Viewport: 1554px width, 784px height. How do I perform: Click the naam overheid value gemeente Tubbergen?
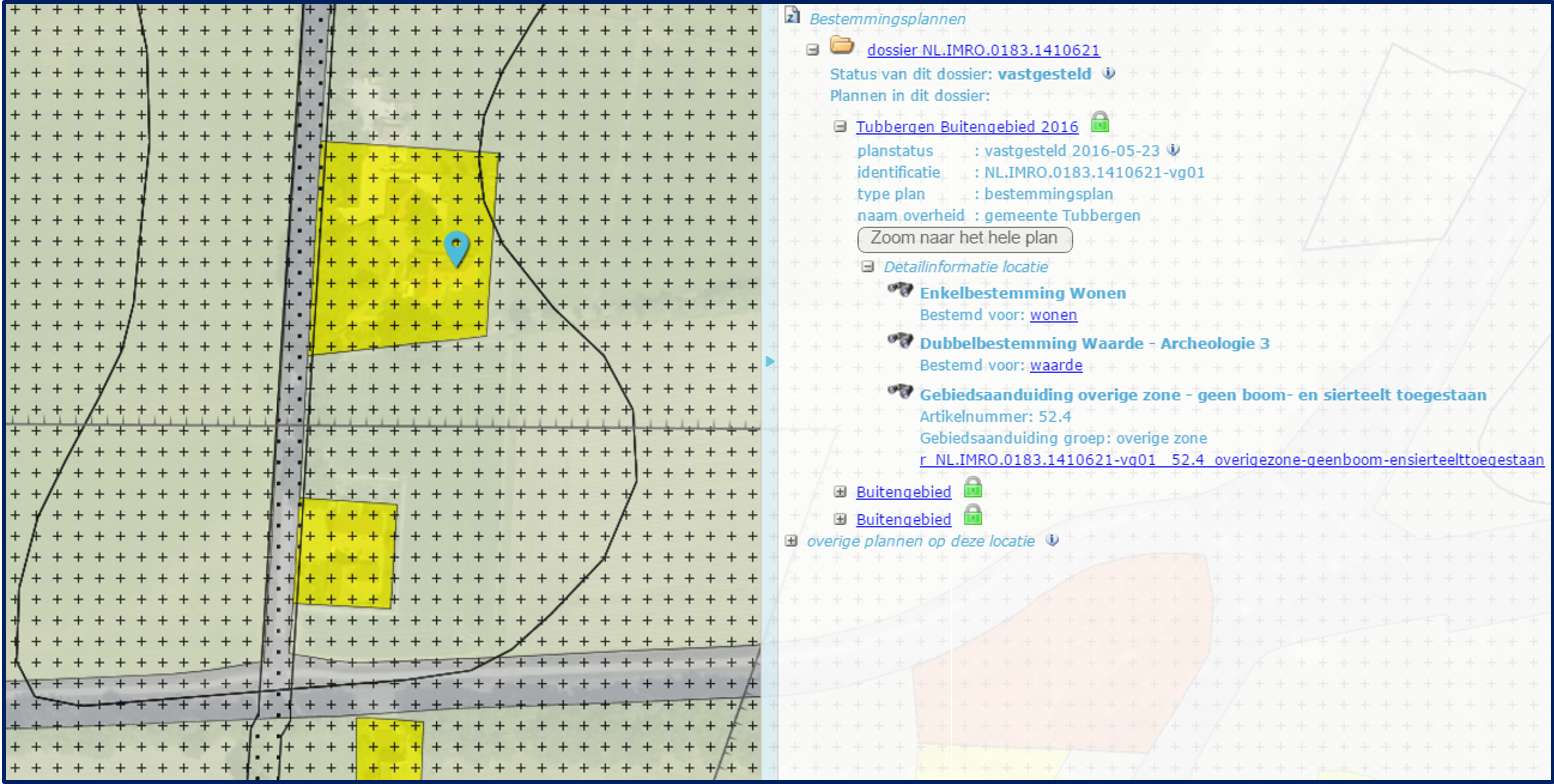pyautogui.click(x=1062, y=216)
